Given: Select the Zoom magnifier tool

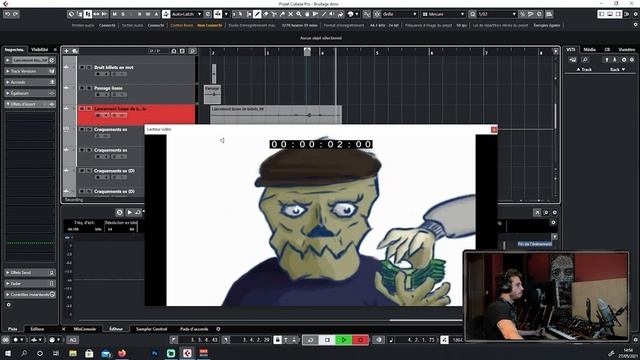Looking at the screenshot, I should pos(299,14).
